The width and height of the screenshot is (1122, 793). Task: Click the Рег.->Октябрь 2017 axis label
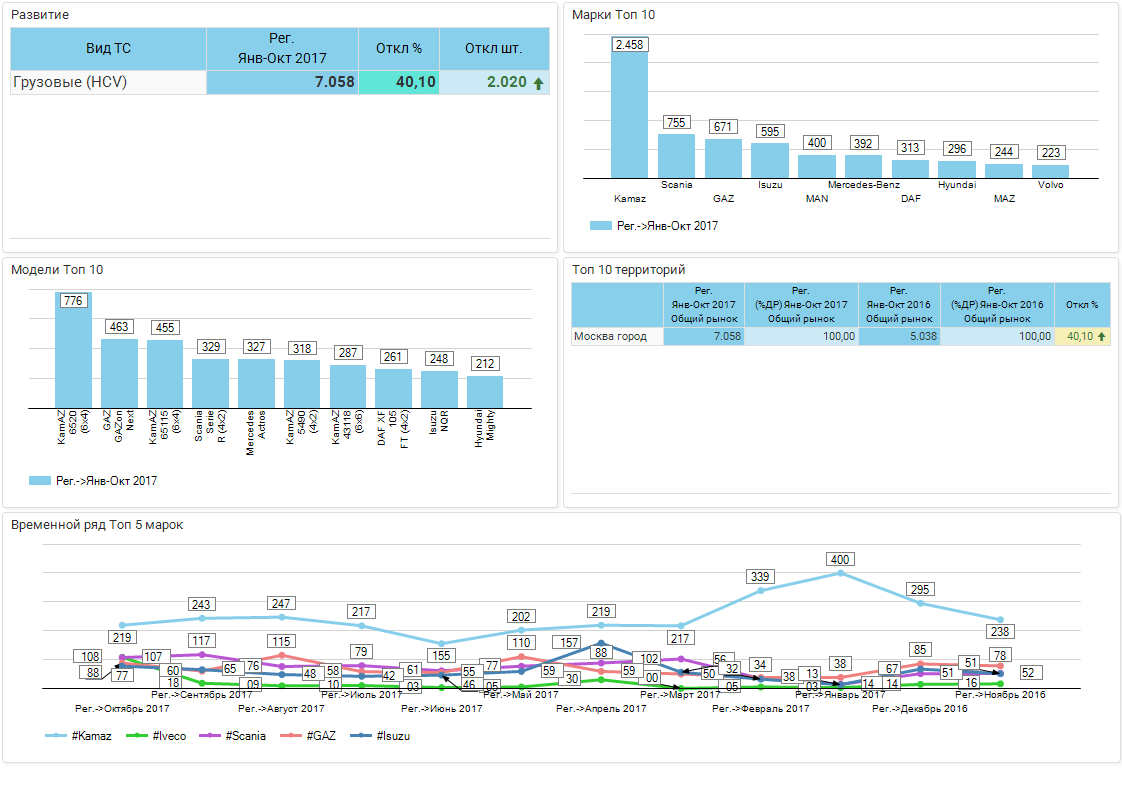click(x=122, y=709)
